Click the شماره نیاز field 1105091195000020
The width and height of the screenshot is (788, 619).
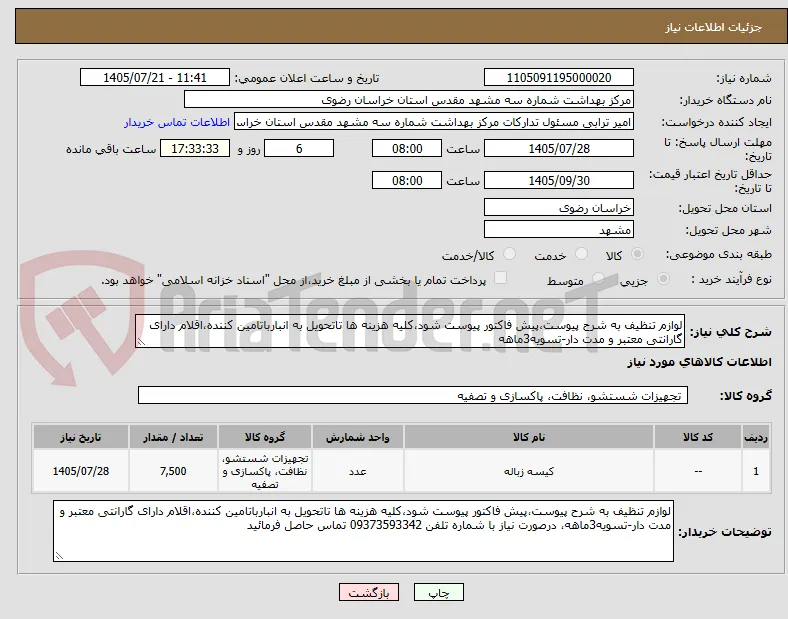pos(559,78)
